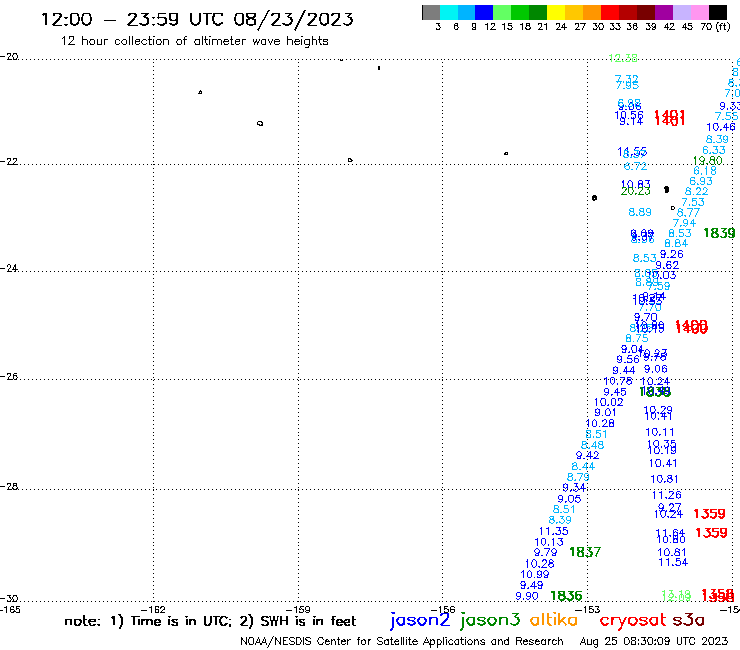Click the 9.56 wave height reading
The height and width of the screenshot is (650, 740).
(x=628, y=360)
